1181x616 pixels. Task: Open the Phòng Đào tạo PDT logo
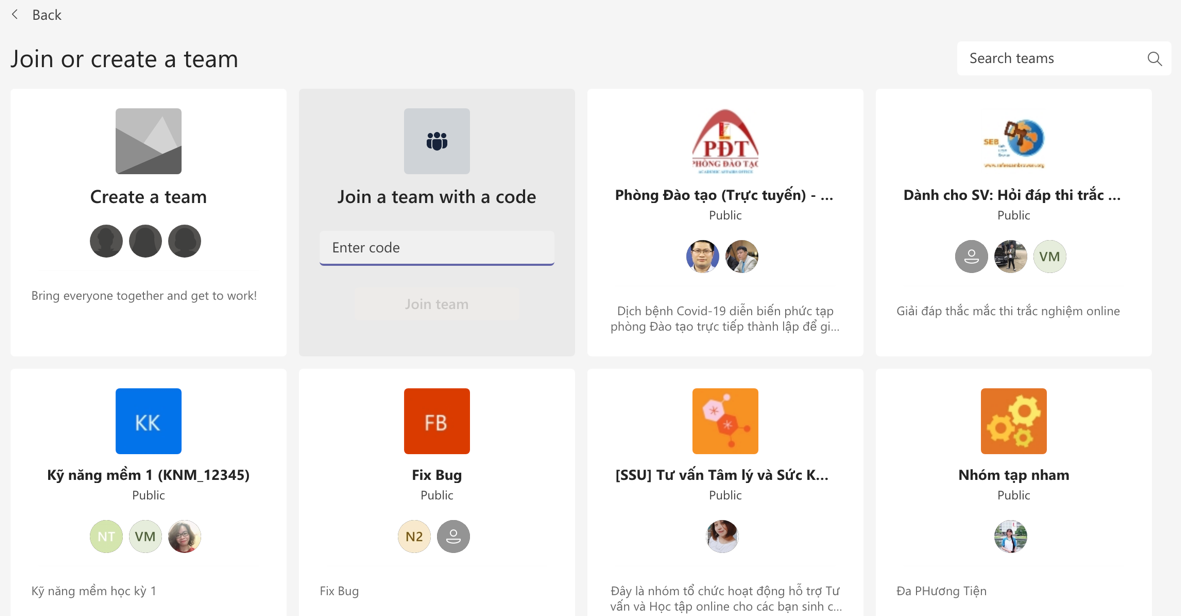coord(725,141)
